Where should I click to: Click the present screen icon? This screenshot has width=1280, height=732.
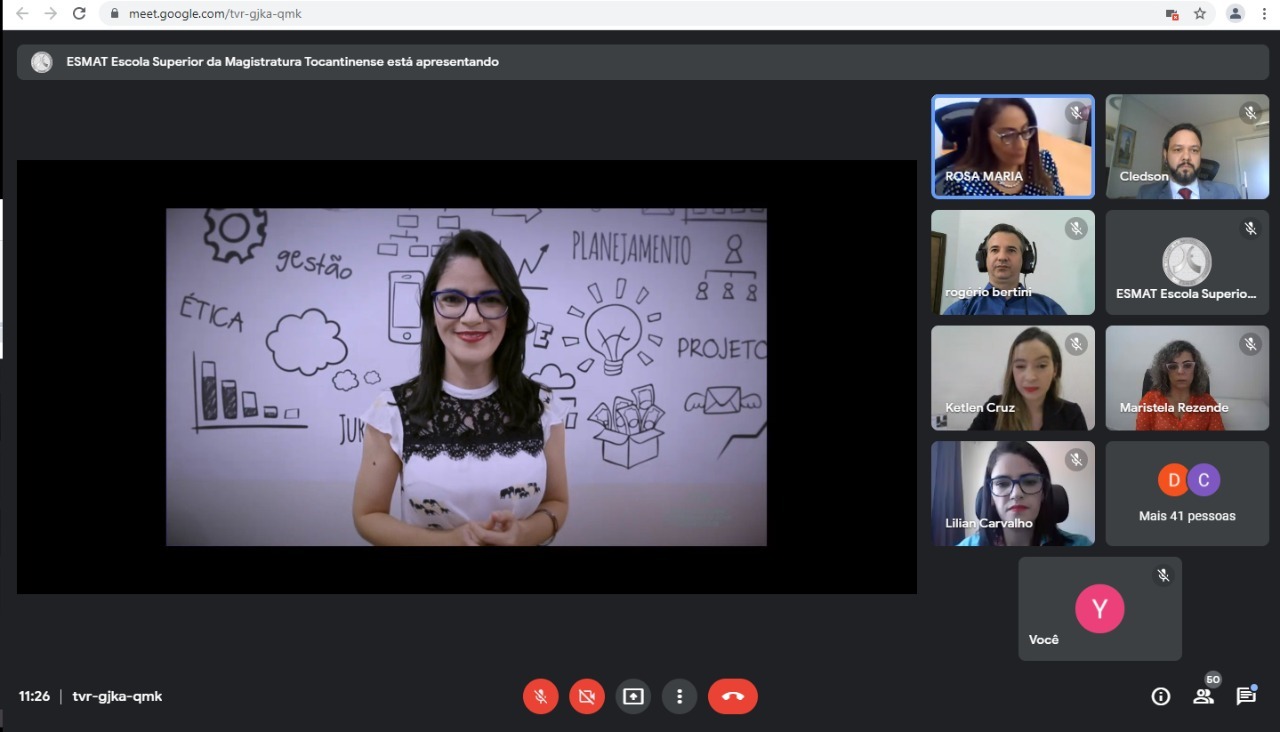coord(633,696)
